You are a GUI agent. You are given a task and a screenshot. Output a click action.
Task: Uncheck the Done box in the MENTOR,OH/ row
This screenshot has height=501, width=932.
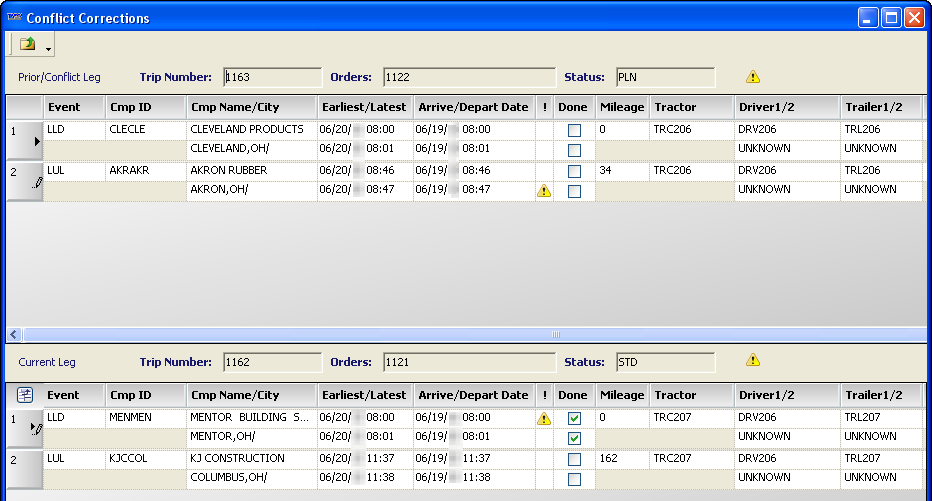pos(574,439)
